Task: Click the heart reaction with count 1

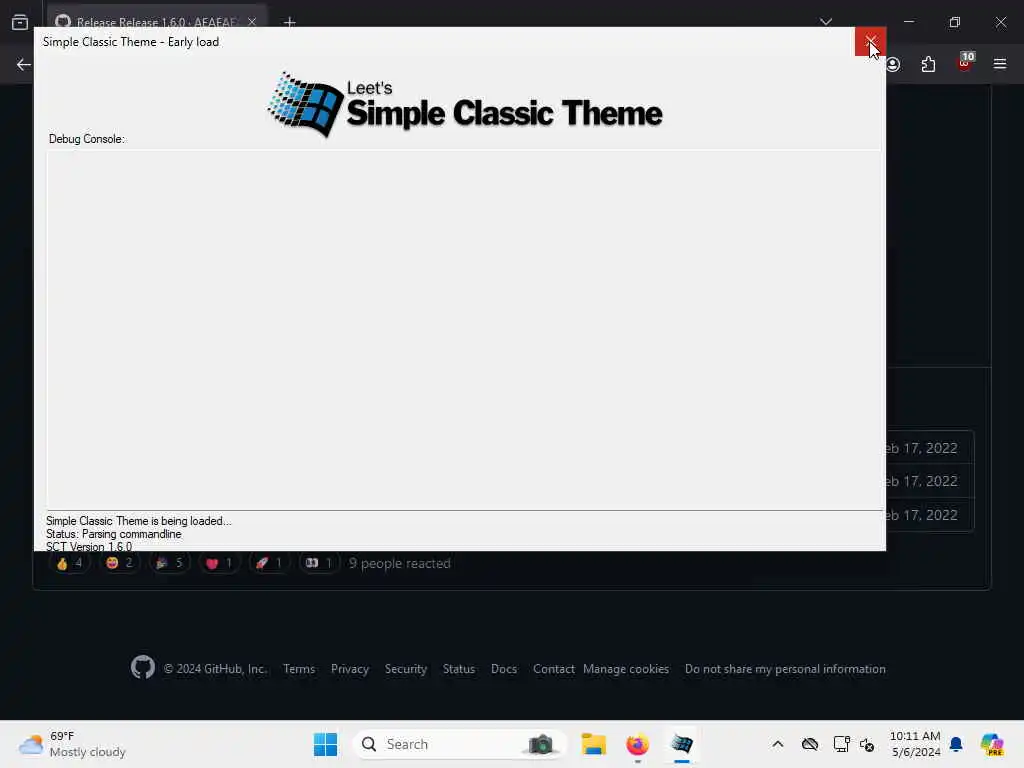Action: [x=219, y=563]
